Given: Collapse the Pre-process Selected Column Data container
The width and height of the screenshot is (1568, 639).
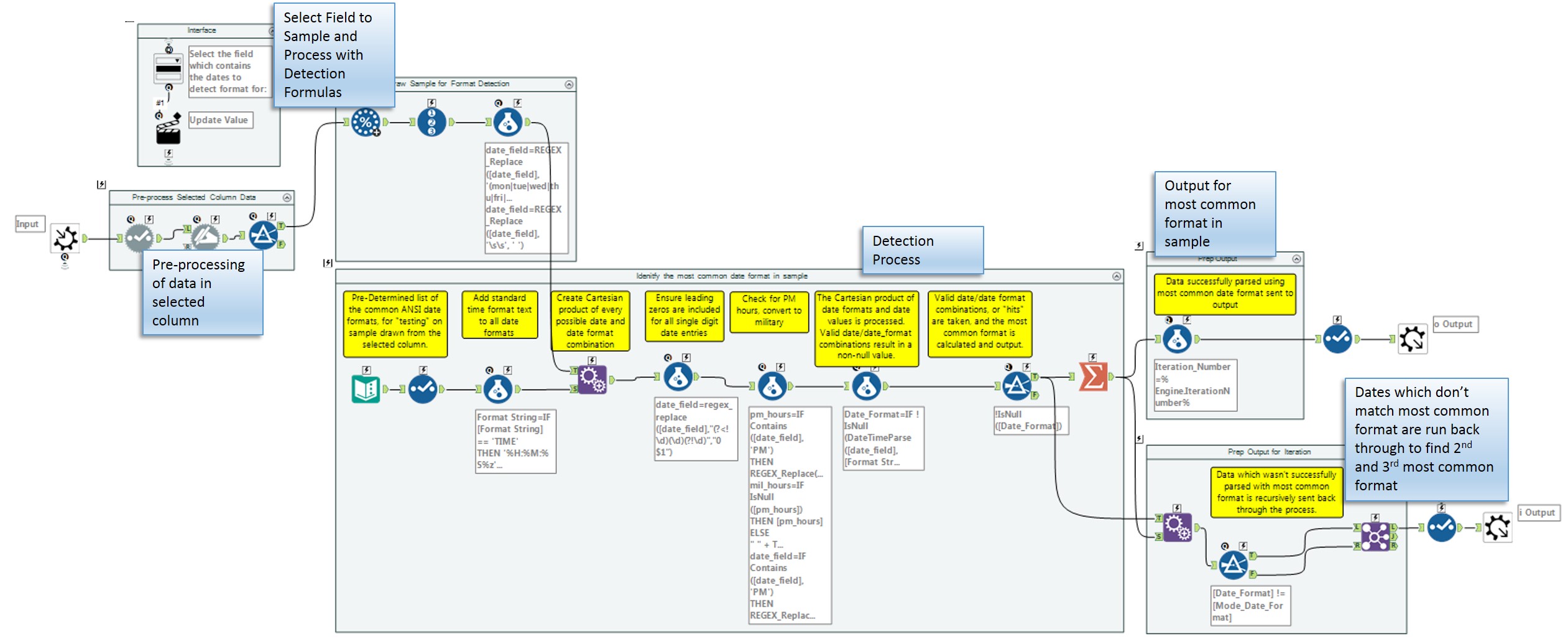Looking at the screenshot, I should [287, 197].
